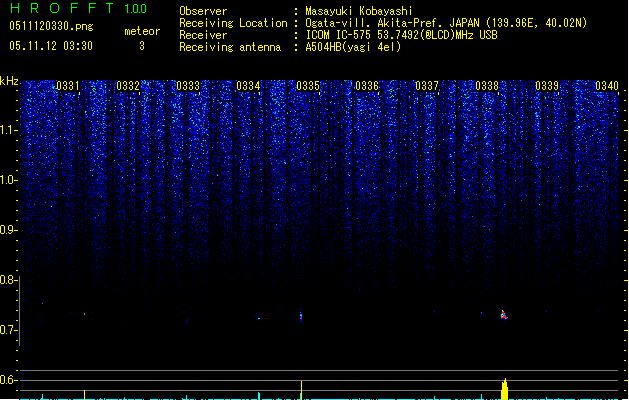Click the Observer field label
Screen dimensions: 629x400
203,11
